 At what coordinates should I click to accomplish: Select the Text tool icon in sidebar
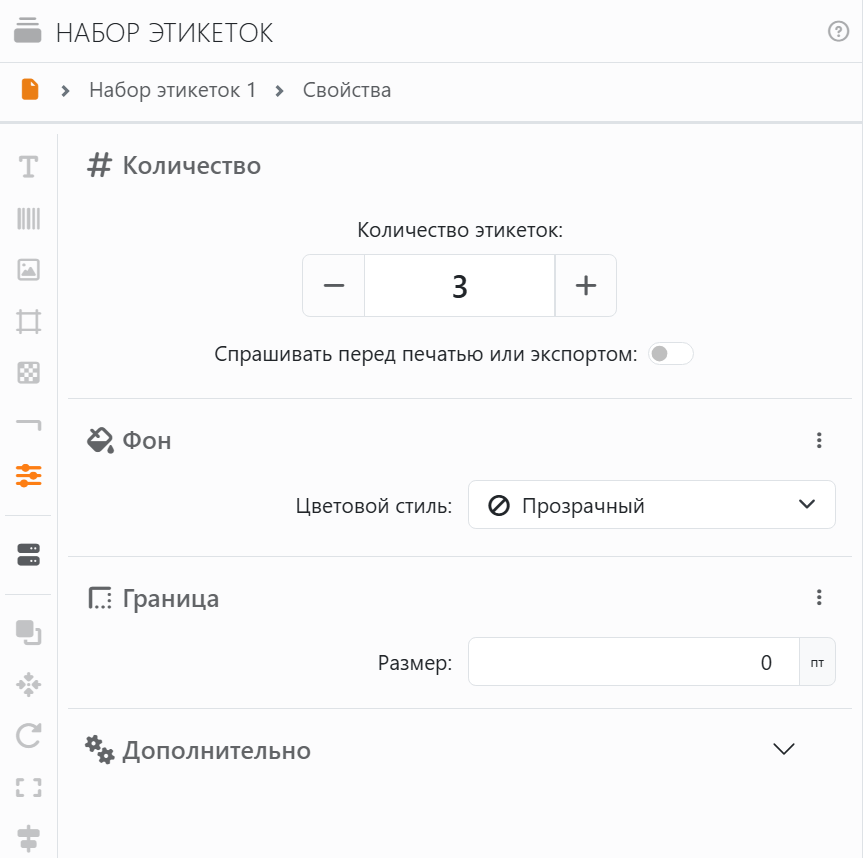[29, 167]
